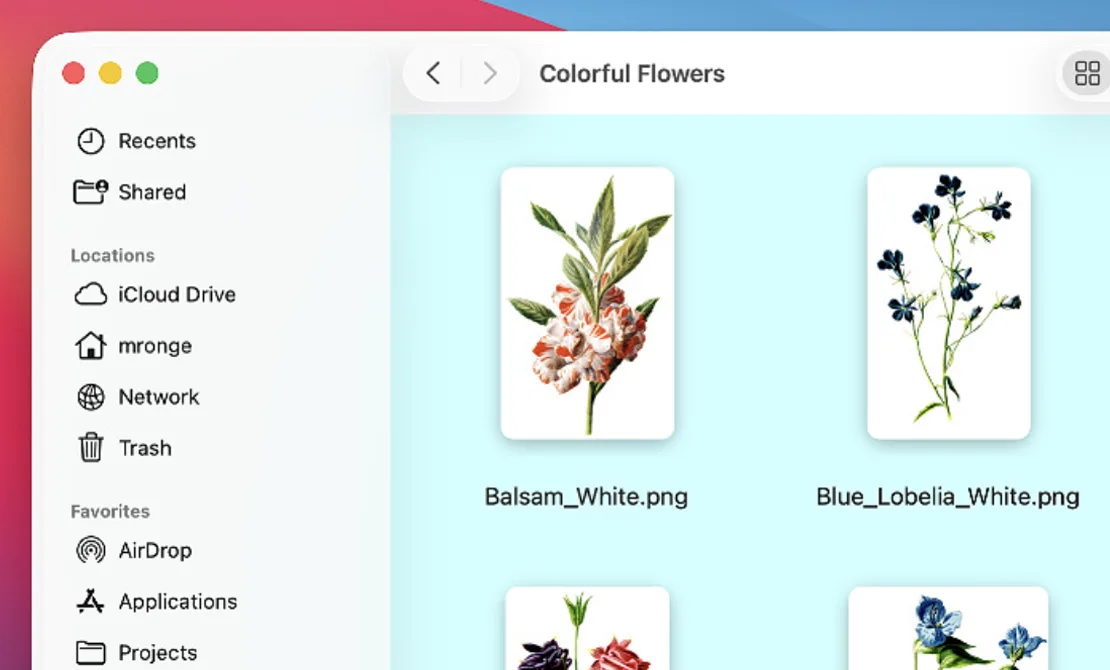This screenshot has width=1110, height=670.
Task: Click the Locations section header
Action: pos(113,255)
